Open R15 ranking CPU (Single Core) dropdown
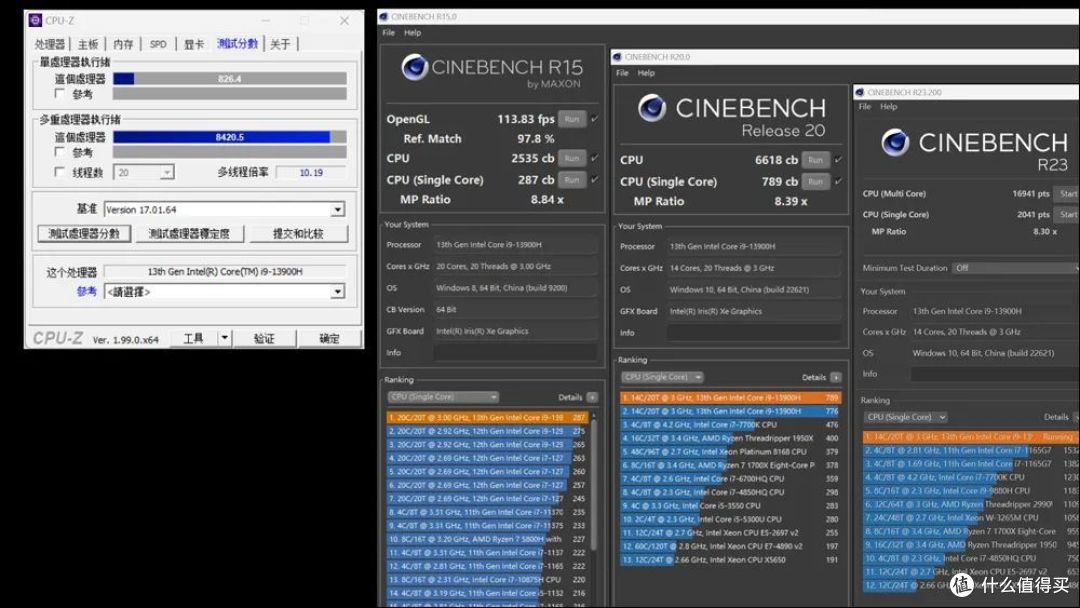 tap(443, 397)
